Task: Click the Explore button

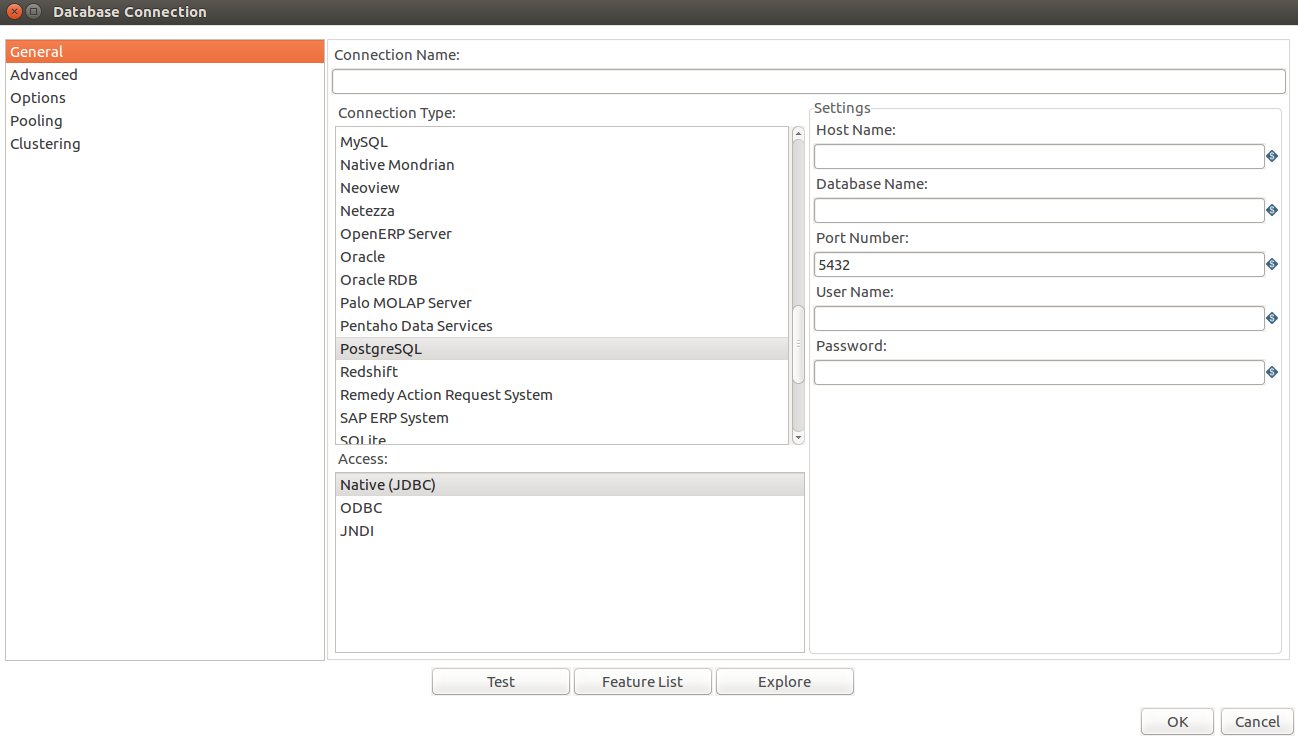Action: tap(784, 682)
